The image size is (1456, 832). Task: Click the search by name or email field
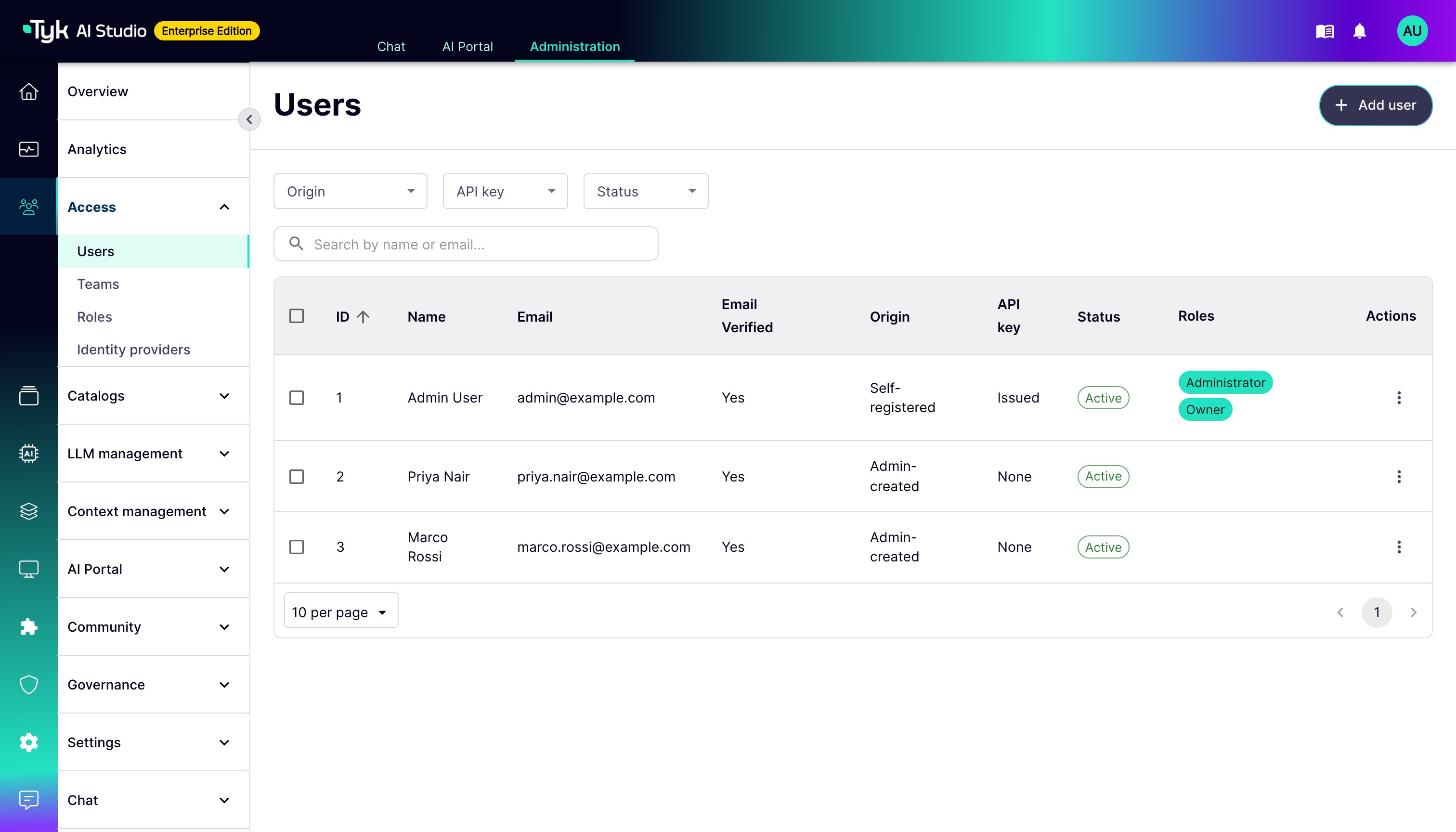click(466, 244)
